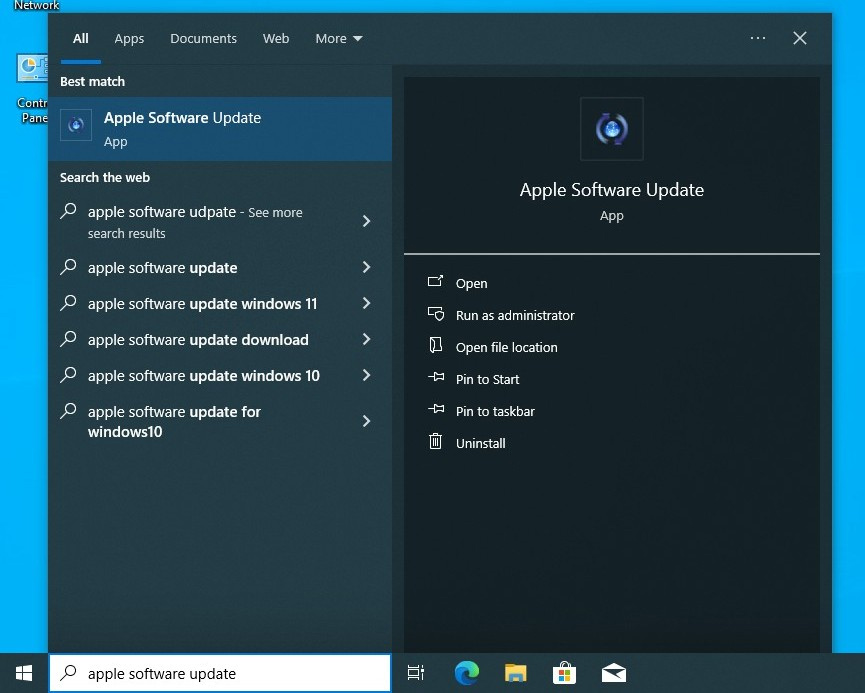Click 'apple software update windows 11' suggestion

[202, 304]
